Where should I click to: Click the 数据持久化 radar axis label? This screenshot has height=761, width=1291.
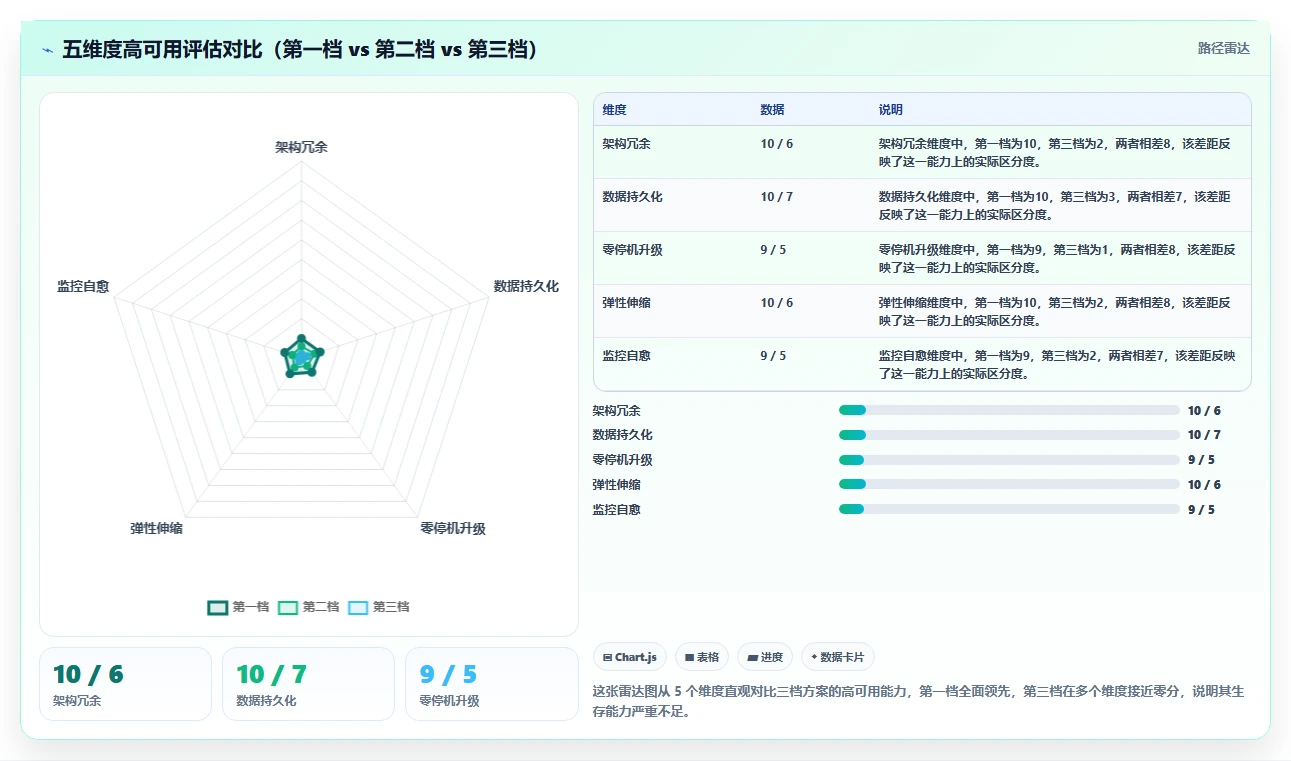coord(526,287)
